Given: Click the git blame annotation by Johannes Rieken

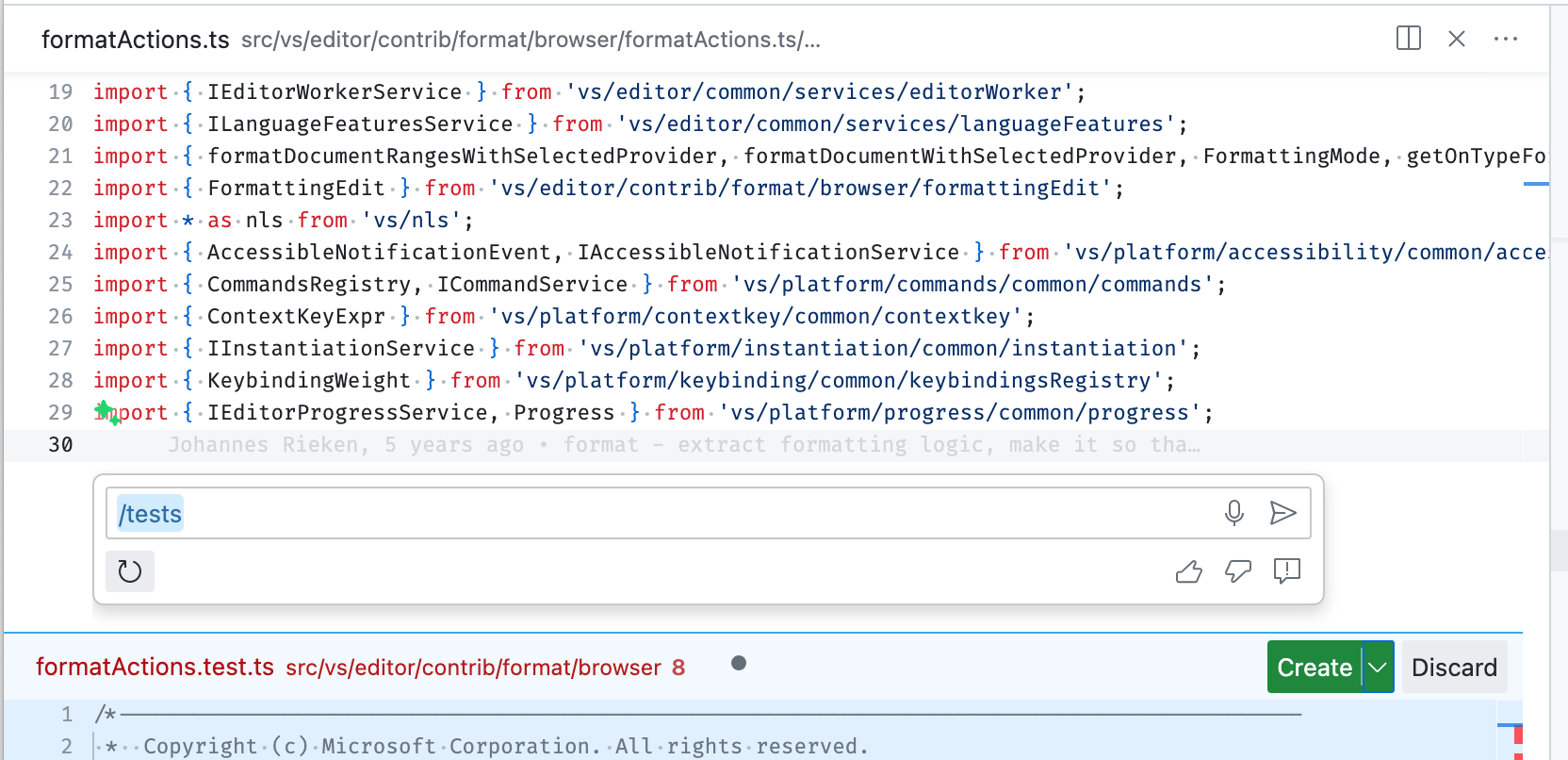Looking at the screenshot, I should [x=683, y=445].
